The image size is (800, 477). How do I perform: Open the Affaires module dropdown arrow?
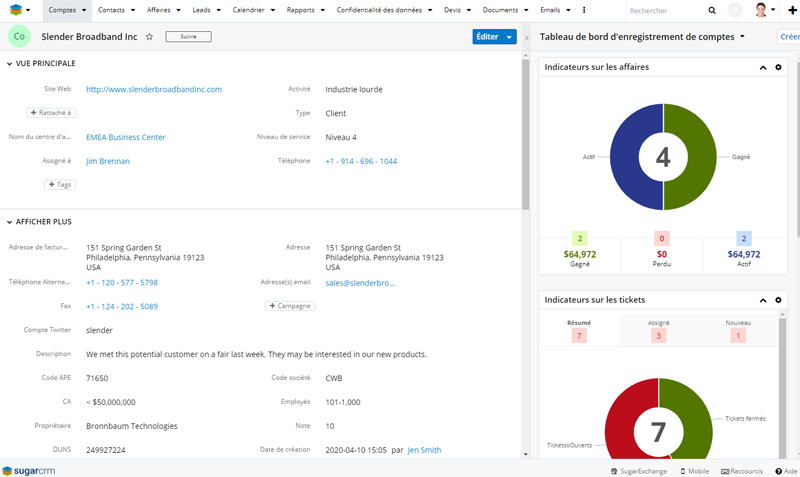(179, 10)
